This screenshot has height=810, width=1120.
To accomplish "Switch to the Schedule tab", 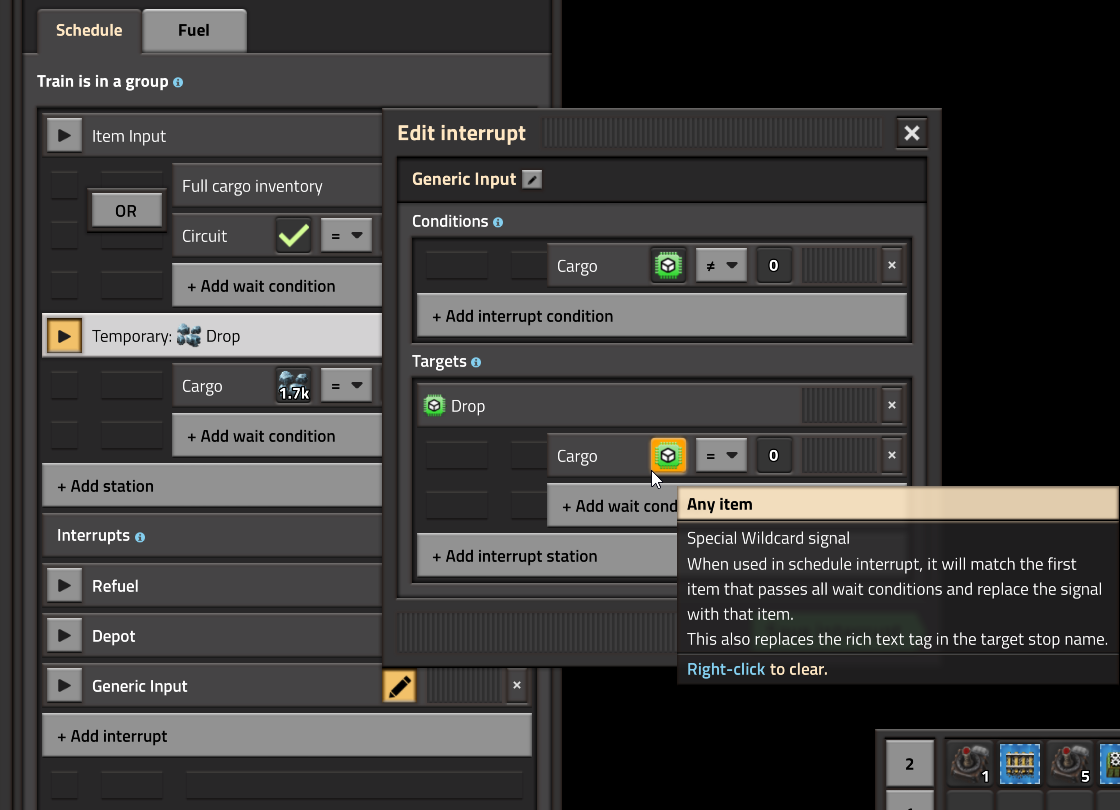I will click(89, 31).
